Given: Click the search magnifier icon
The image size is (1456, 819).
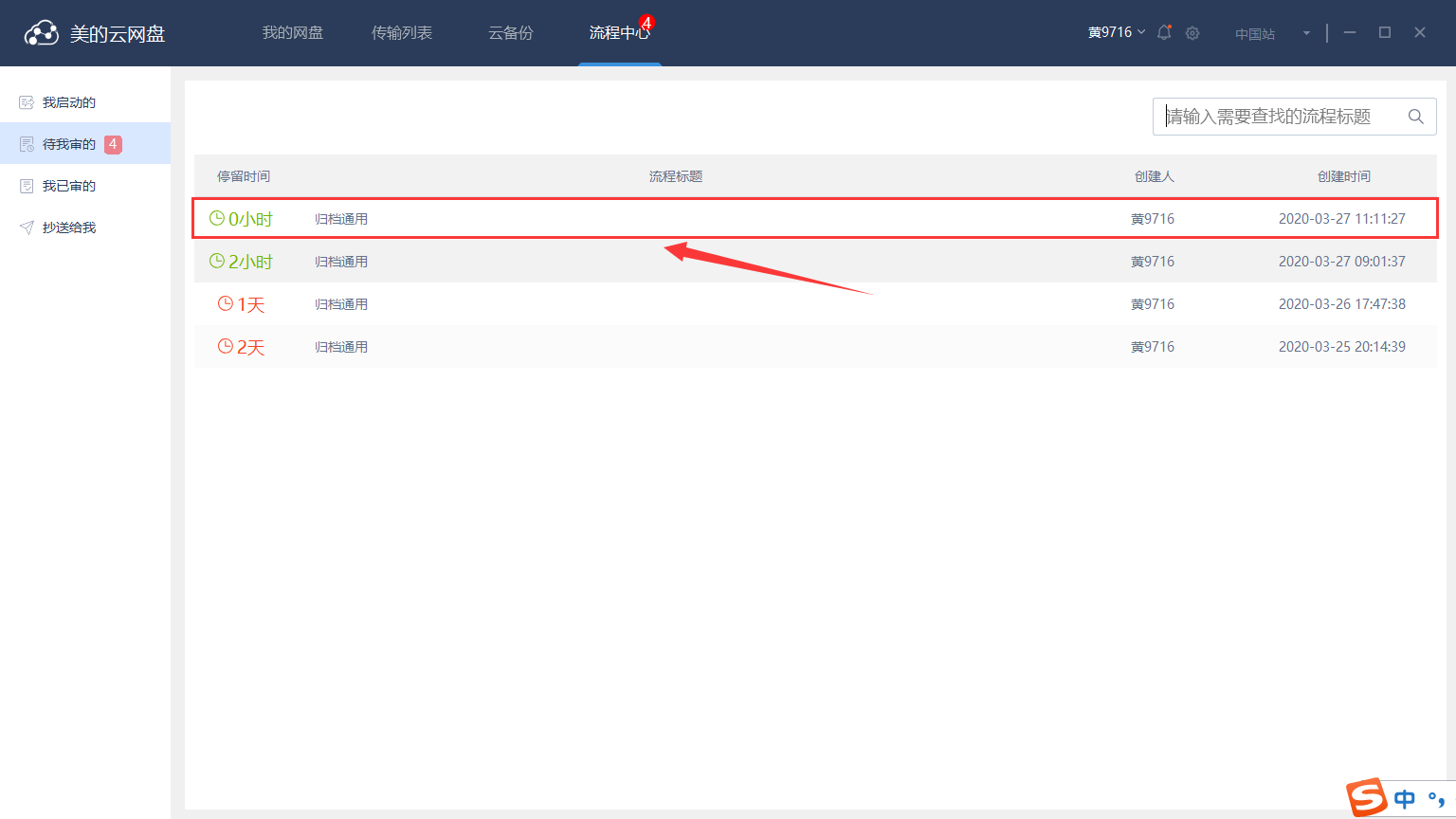Looking at the screenshot, I should coord(1415,117).
